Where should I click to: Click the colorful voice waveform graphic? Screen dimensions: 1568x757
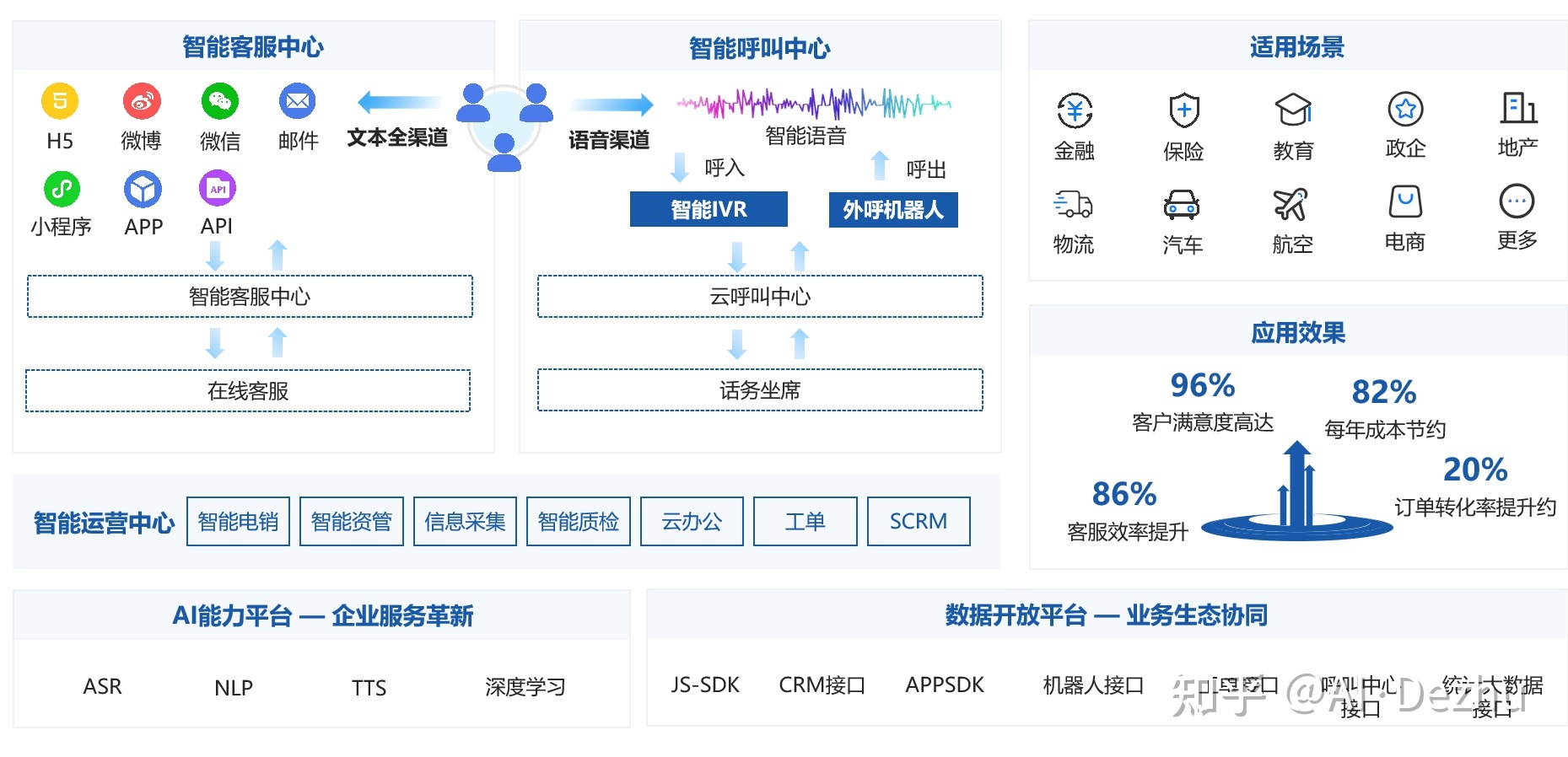click(x=814, y=104)
